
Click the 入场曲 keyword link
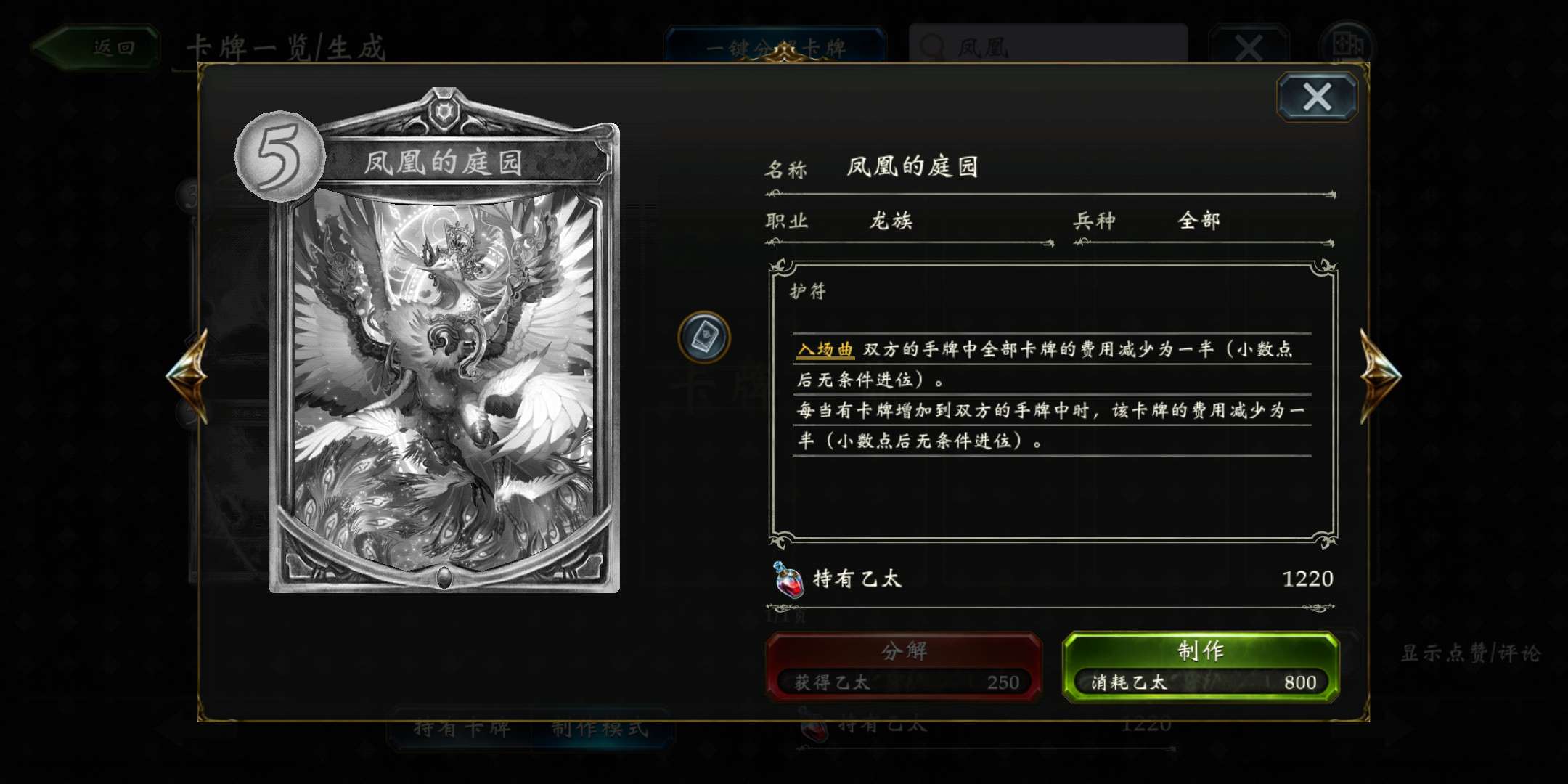point(825,349)
